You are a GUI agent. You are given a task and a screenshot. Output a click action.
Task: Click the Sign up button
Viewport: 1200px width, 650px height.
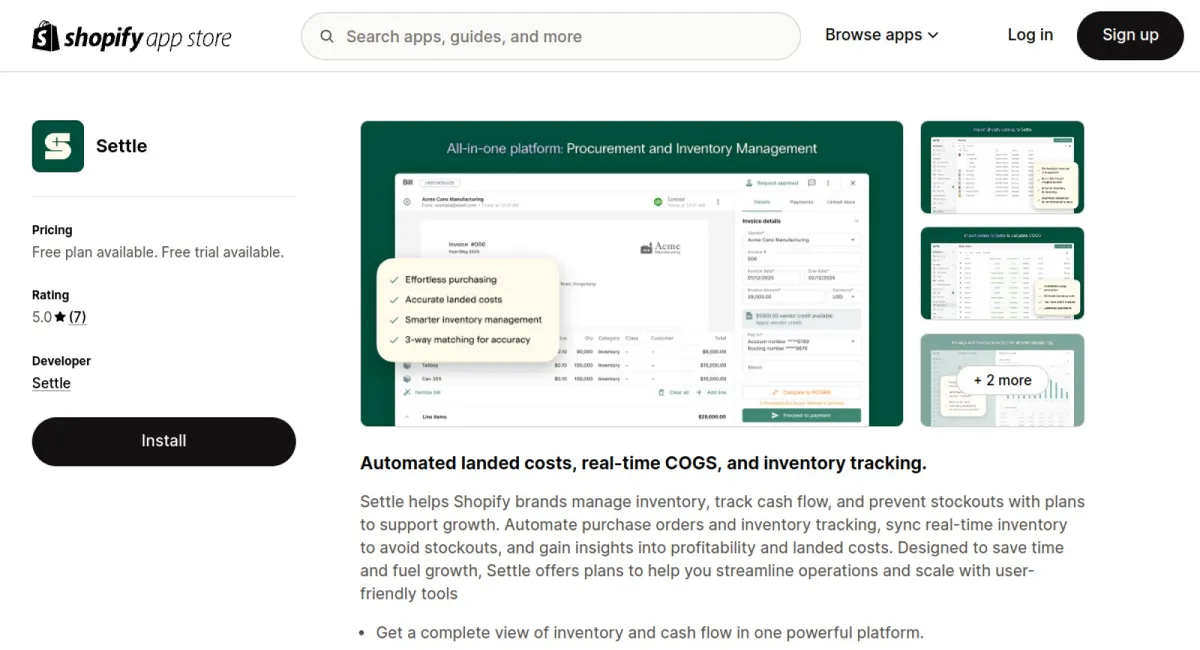(x=1130, y=35)
